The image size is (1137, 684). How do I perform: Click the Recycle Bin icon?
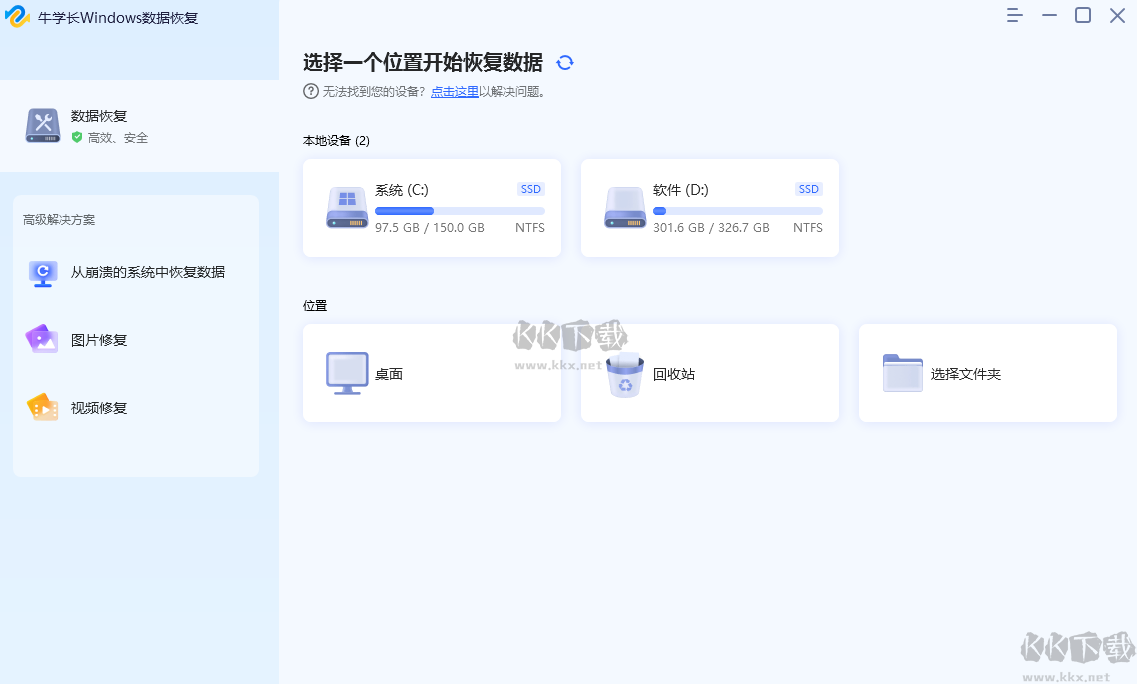tap(625, 375)
